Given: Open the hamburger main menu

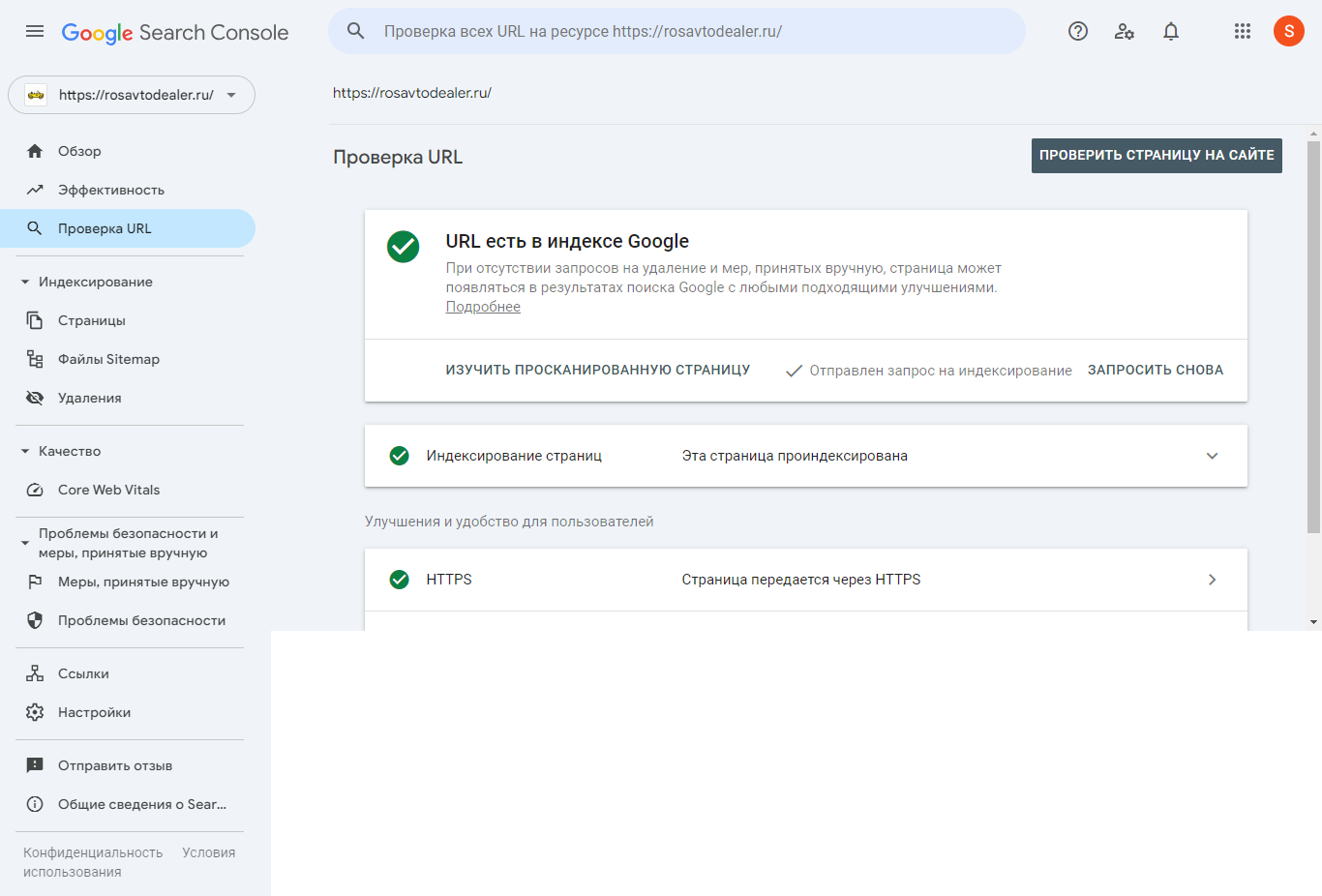Looking at the screenshot, I should click(35, 31).
